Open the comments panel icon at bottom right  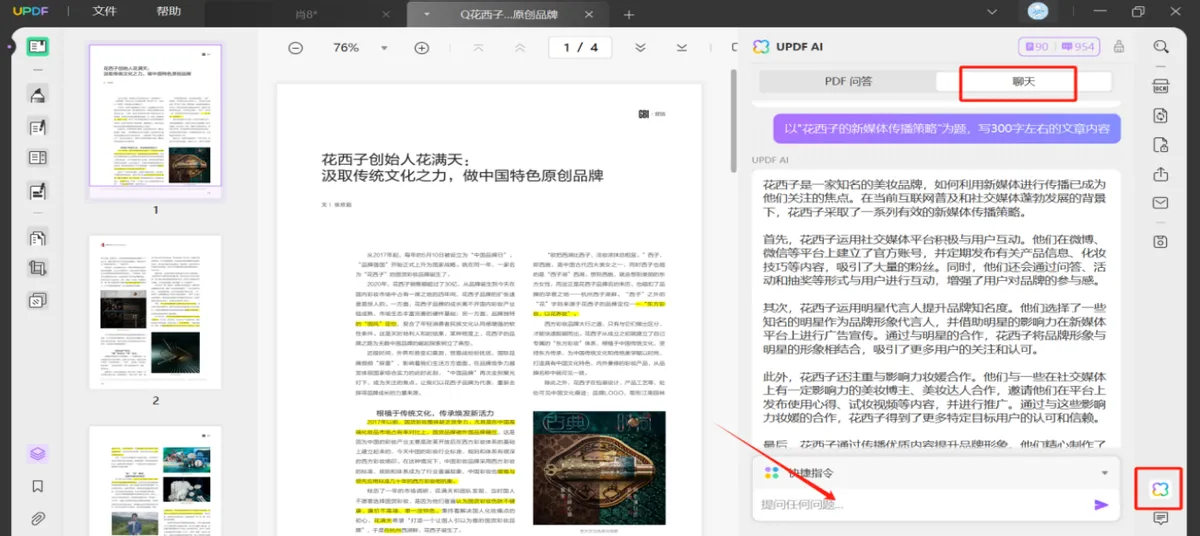click(x=1161, y=518)
